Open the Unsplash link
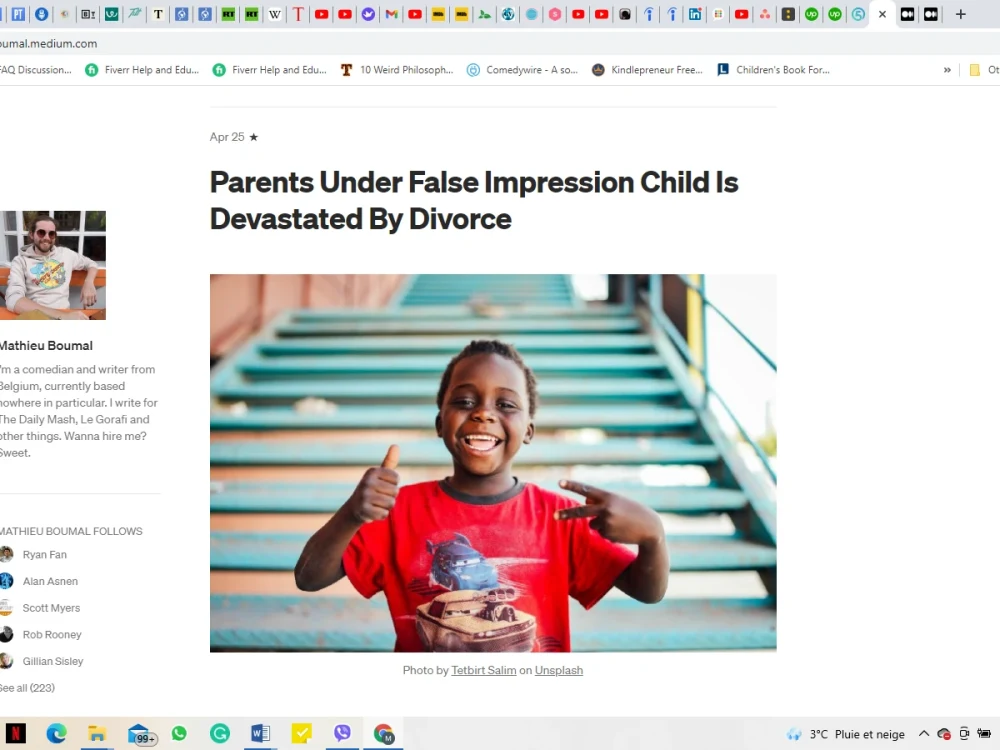Image resolution: width=1000 pixels, height=750 pixels. 559,670
